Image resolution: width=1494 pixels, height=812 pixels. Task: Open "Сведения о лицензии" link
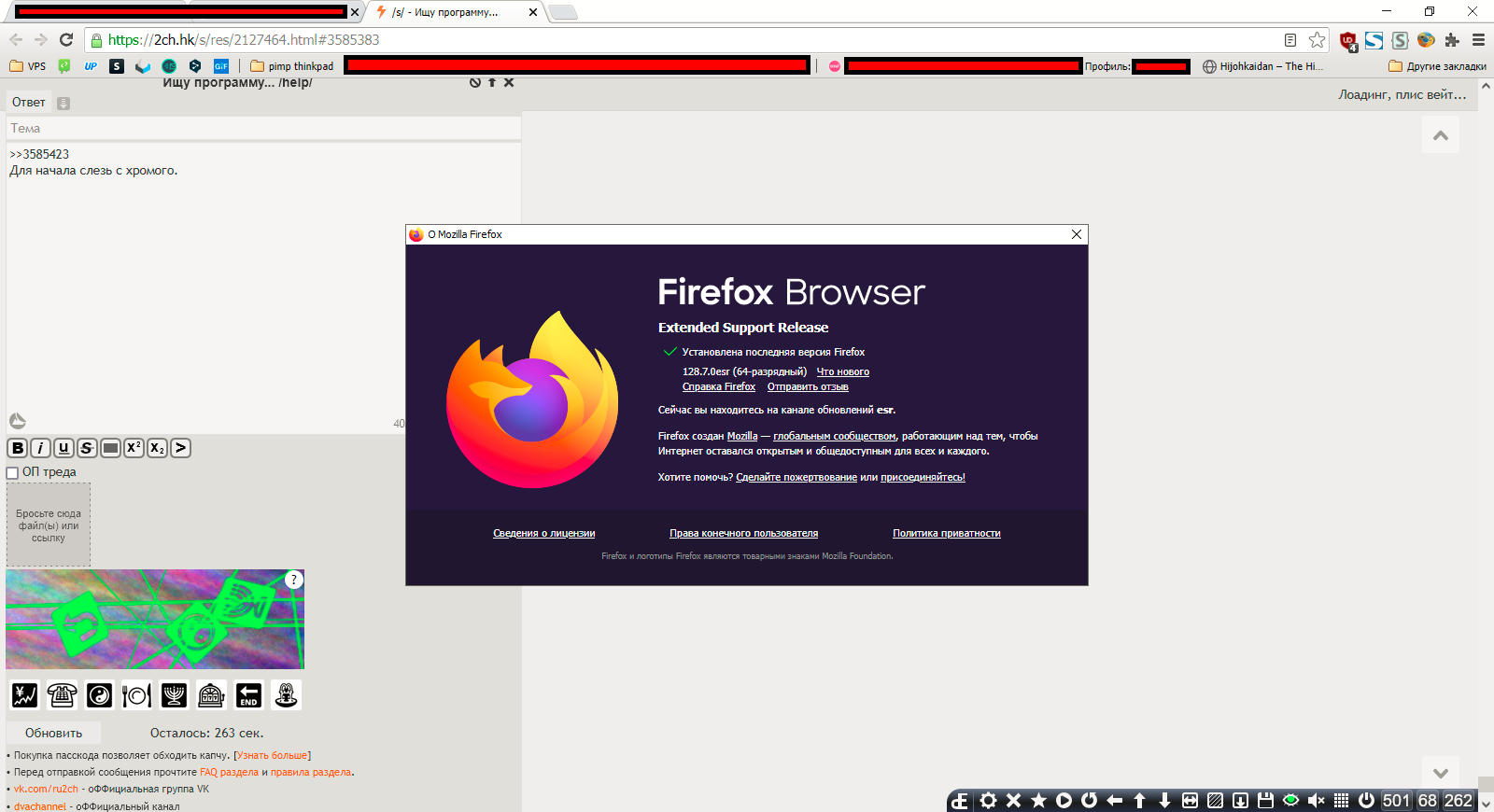point(544,534)
